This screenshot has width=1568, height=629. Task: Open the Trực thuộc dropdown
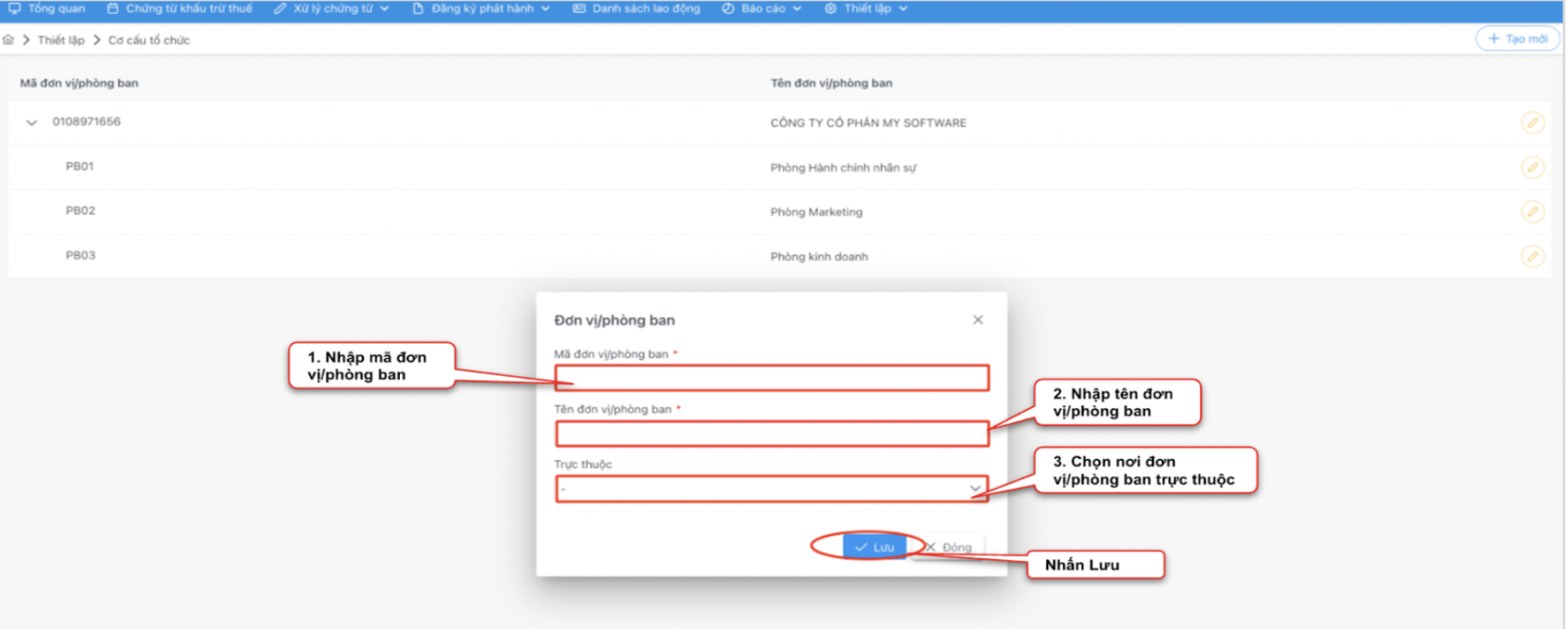tap(771, 488)
